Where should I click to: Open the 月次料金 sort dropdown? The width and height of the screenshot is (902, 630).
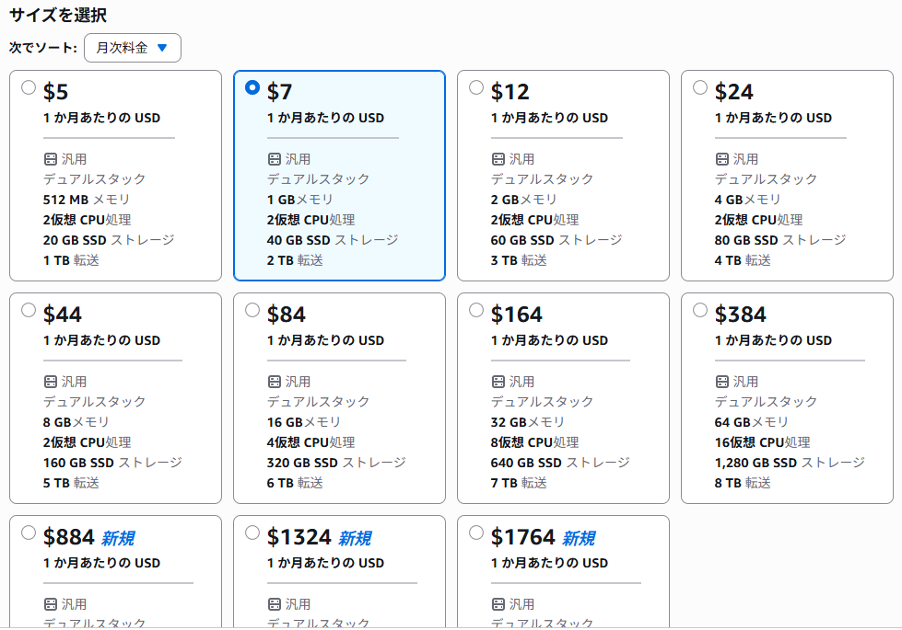[132, 48]
